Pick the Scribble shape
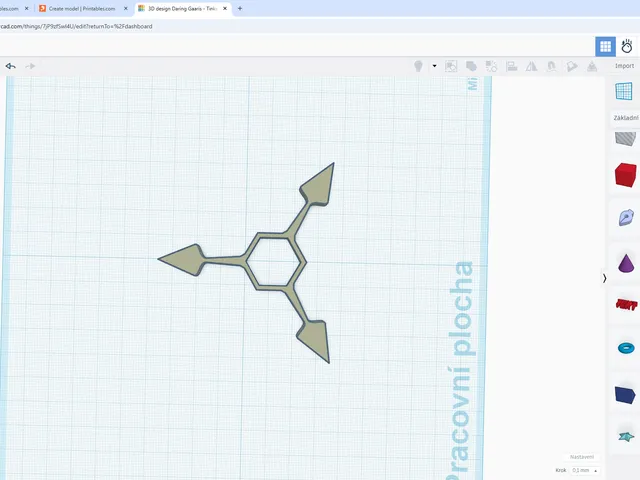This screenshot has width=640, height=480. pyautogui.click(x=626, y=218)
